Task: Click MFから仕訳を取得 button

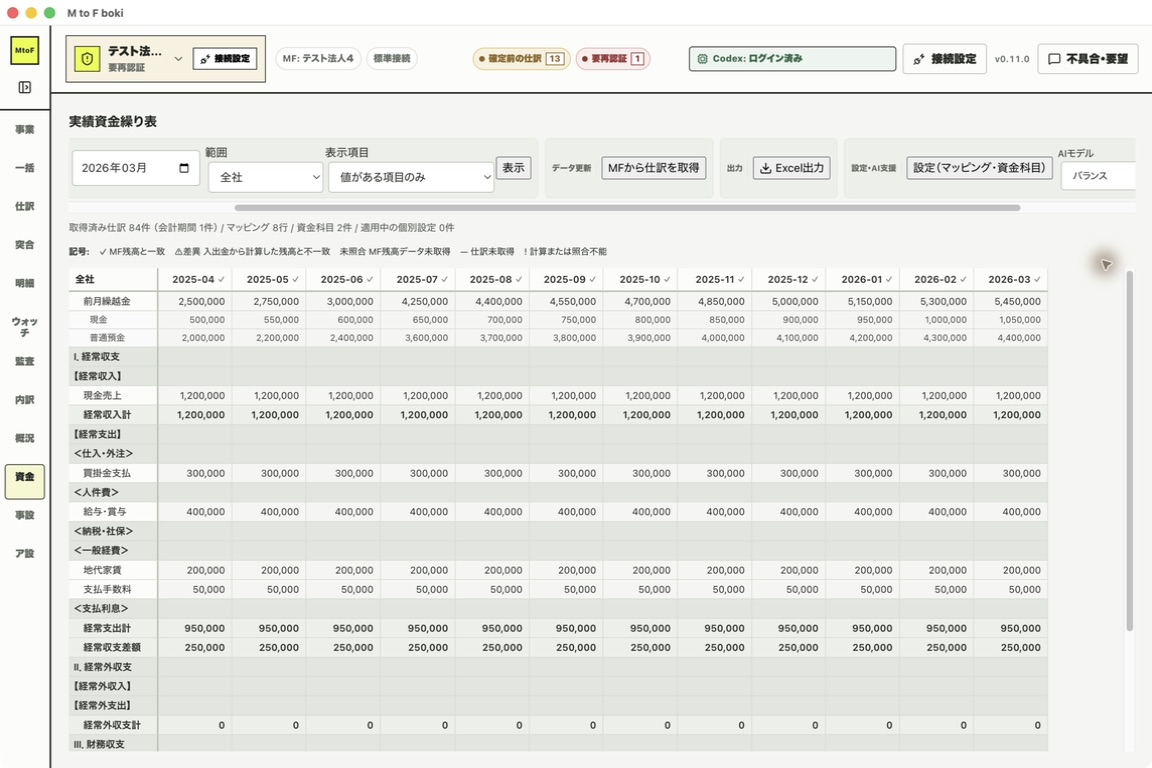Action: (654, 168)
